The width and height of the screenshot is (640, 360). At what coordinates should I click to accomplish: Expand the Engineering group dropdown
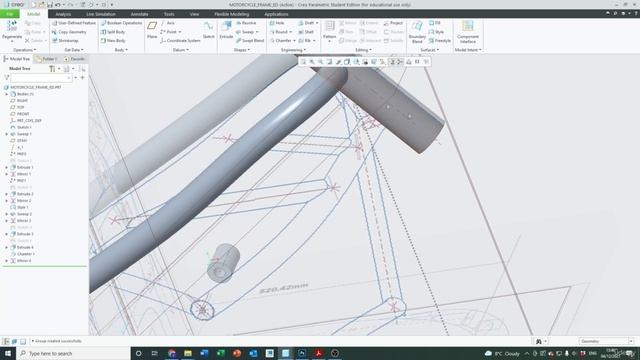293,50
